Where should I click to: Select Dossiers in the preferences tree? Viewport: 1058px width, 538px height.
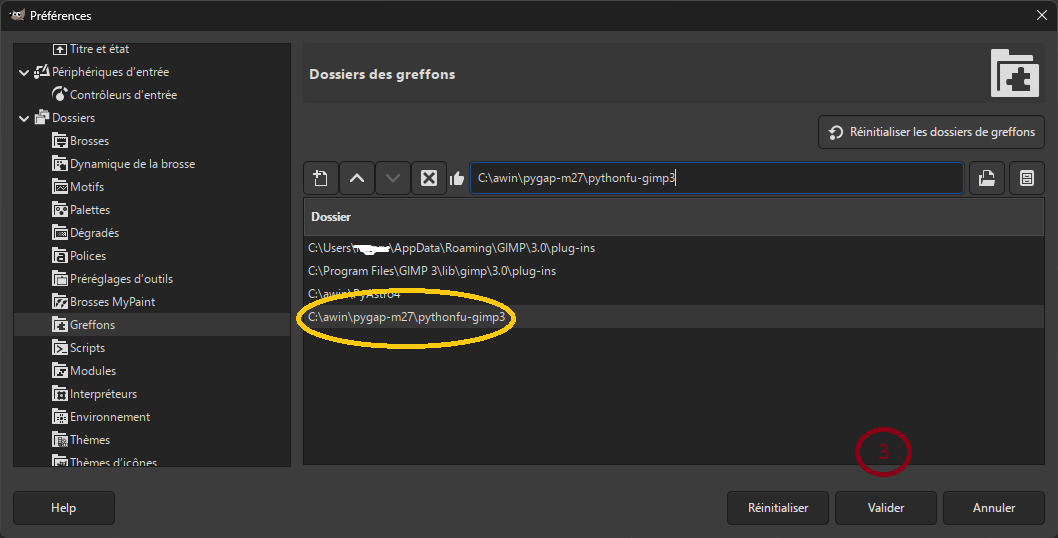(x=74, y=117)
